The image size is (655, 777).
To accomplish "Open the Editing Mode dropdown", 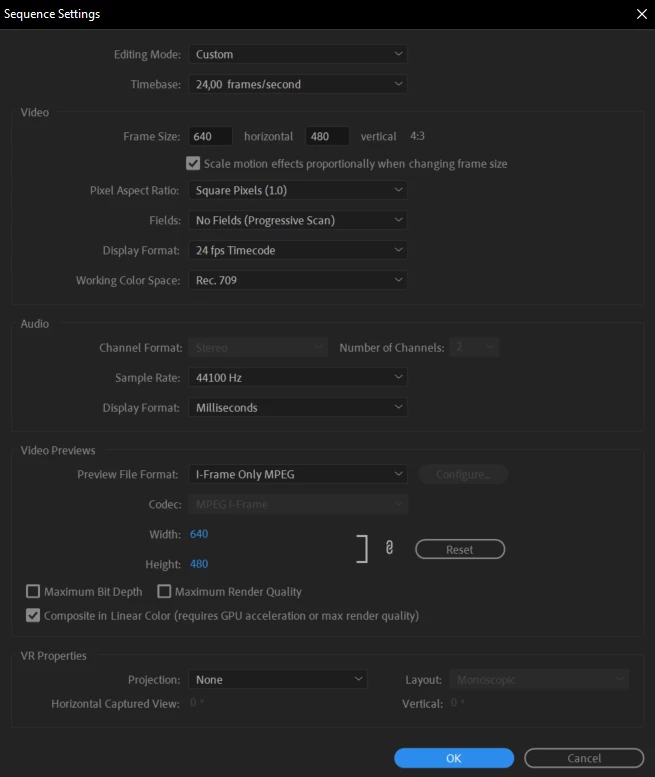I will pyautogui.click(x=298, y=54).
